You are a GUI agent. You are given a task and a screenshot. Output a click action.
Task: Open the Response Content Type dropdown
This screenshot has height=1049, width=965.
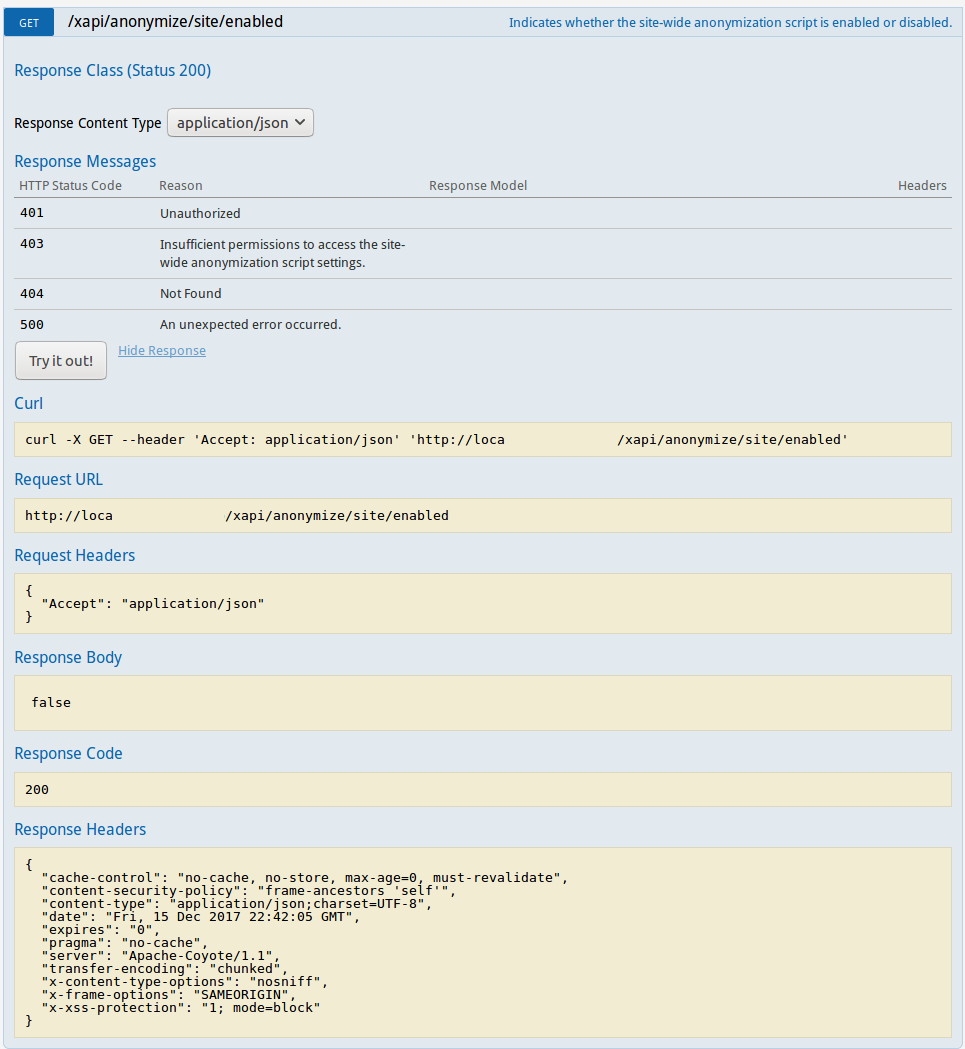(x=240, y=123)
